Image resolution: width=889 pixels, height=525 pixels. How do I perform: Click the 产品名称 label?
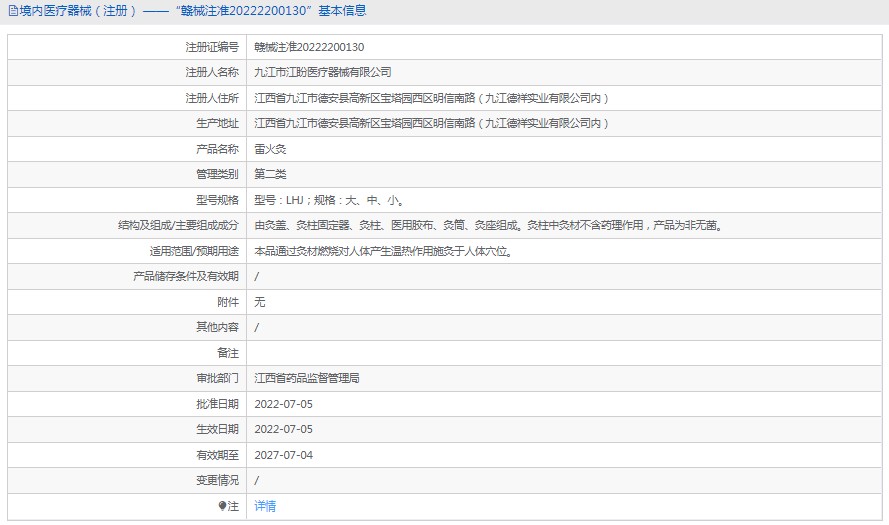point(218,149)
